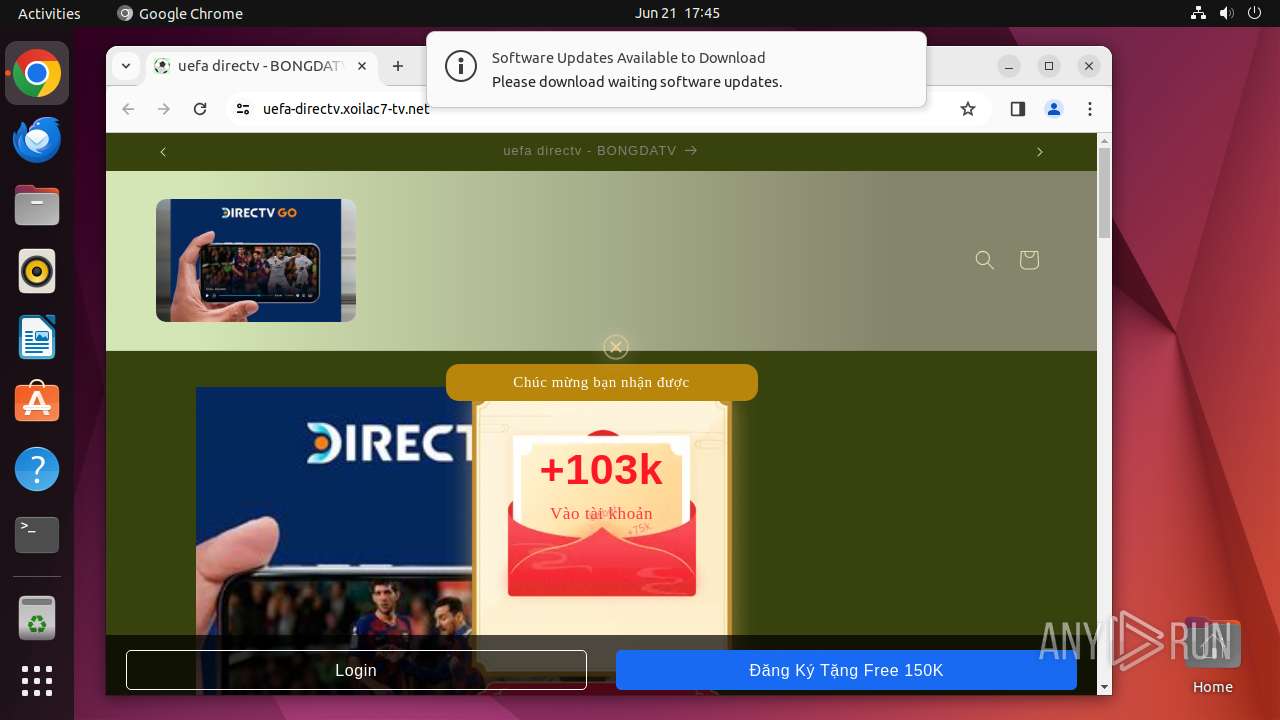The image size is (1280, 720).
Task: Click the Activities menu in top bar
Action: (x=49, y=13)
